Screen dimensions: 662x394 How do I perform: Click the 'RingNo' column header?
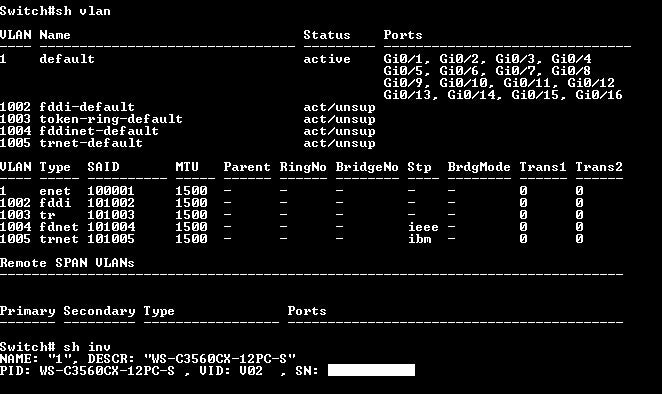[303, 167]
